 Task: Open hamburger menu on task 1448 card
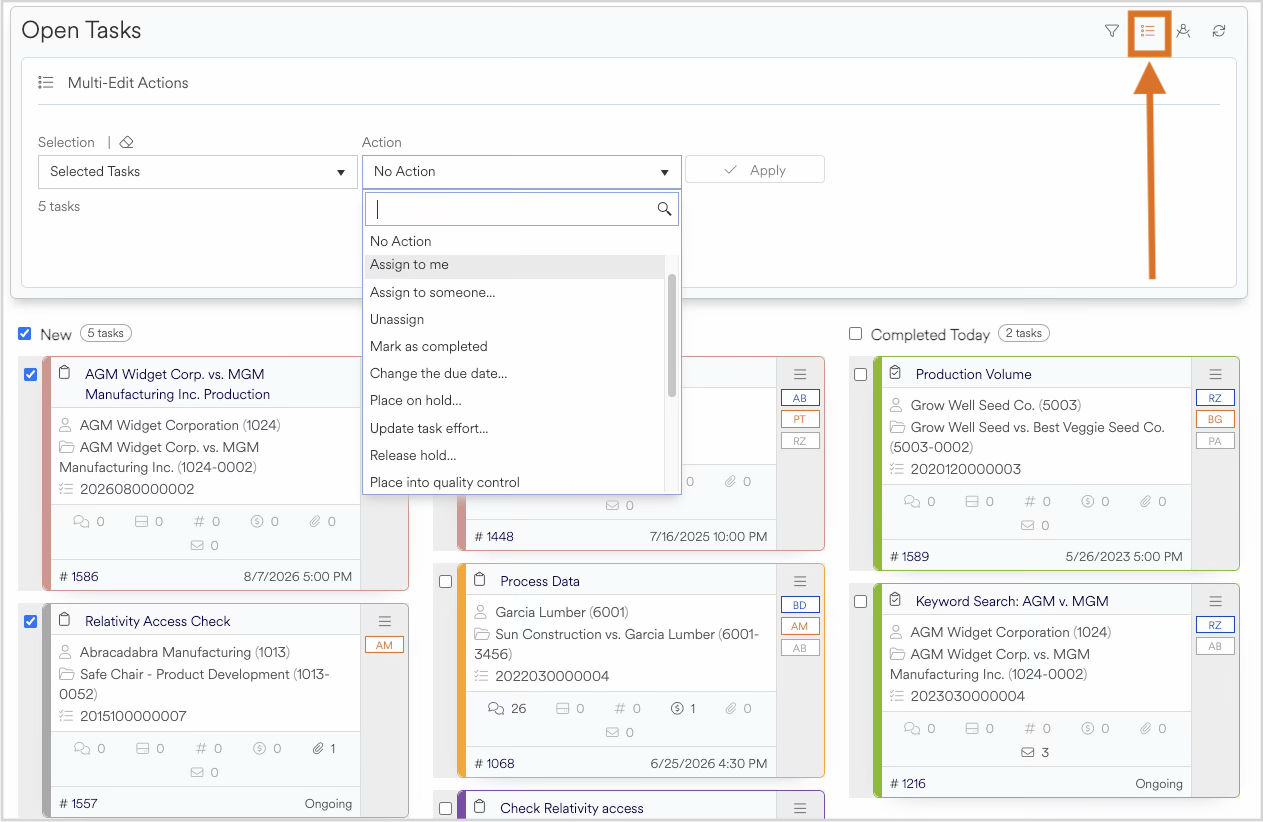(800, 375)
